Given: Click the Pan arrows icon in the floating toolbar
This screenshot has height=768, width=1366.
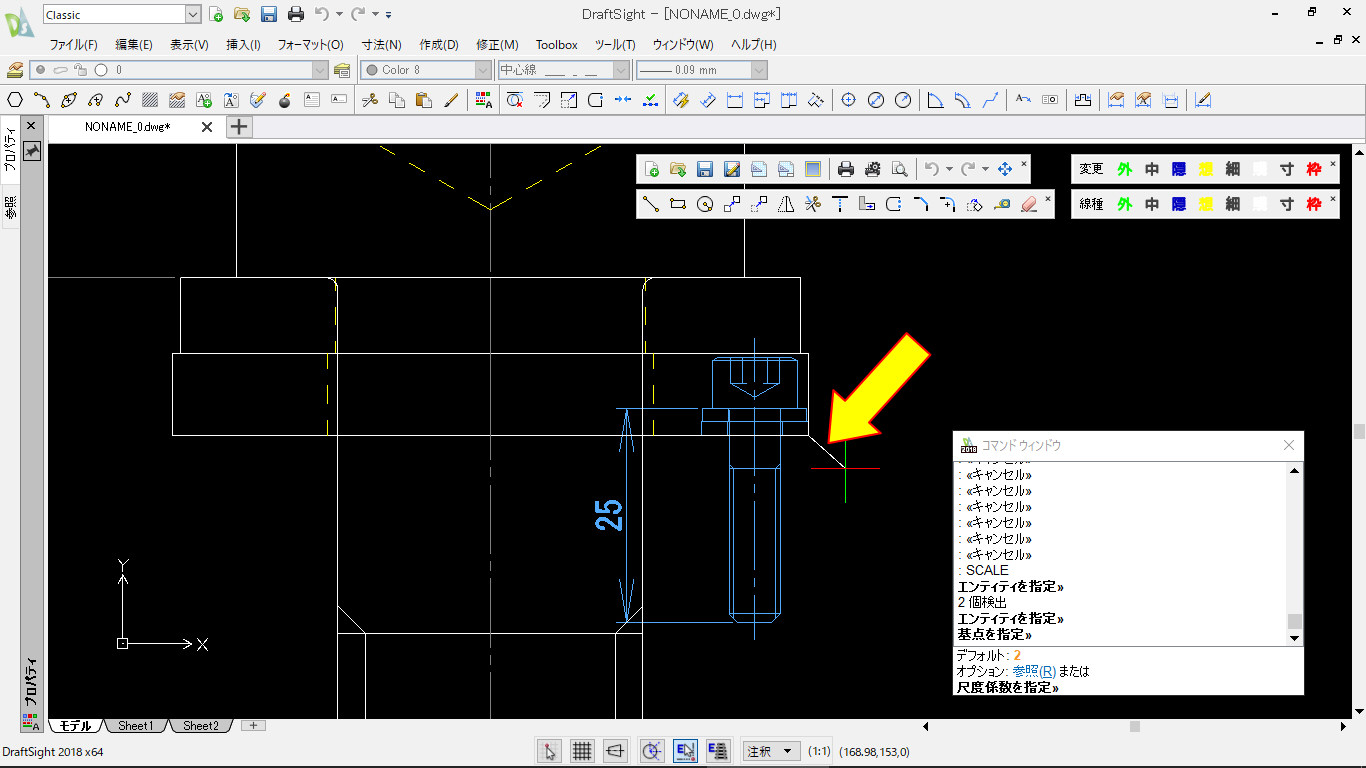Looking at the screenshot, I should coord(1005,169).
